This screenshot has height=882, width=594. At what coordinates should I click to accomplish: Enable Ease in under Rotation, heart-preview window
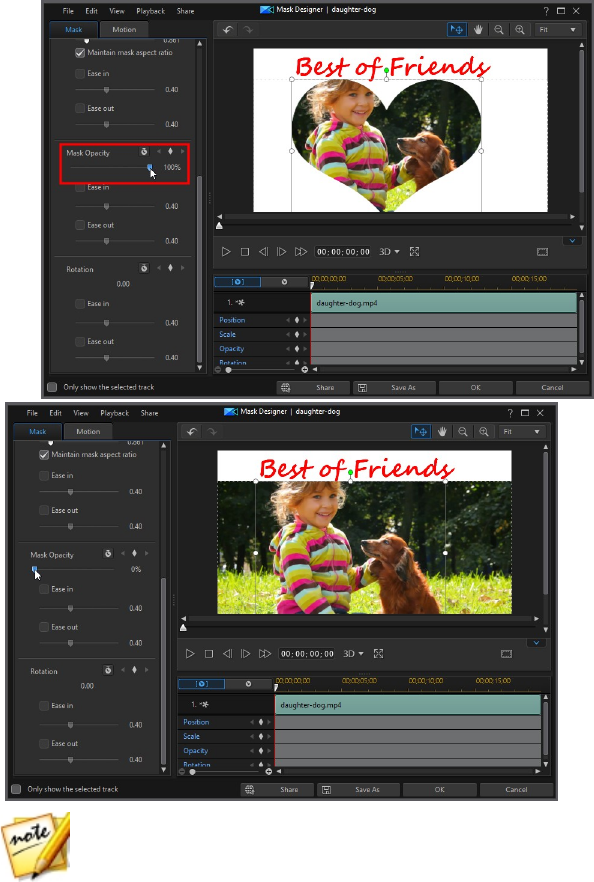pyautogui.click(x=80, y=304)
